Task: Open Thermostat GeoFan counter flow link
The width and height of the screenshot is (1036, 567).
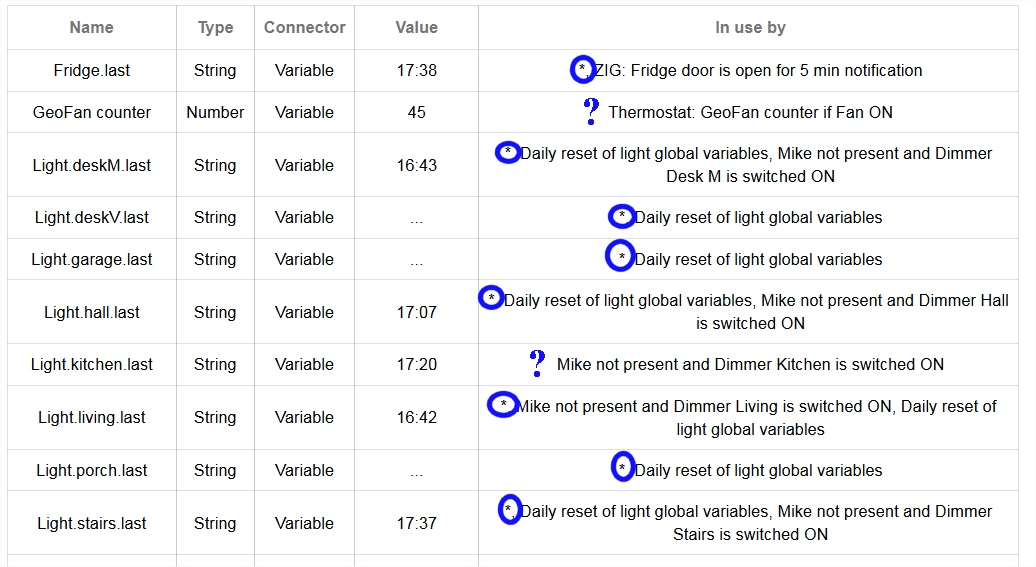Action: pyautogui.click(x=751, y=112)
